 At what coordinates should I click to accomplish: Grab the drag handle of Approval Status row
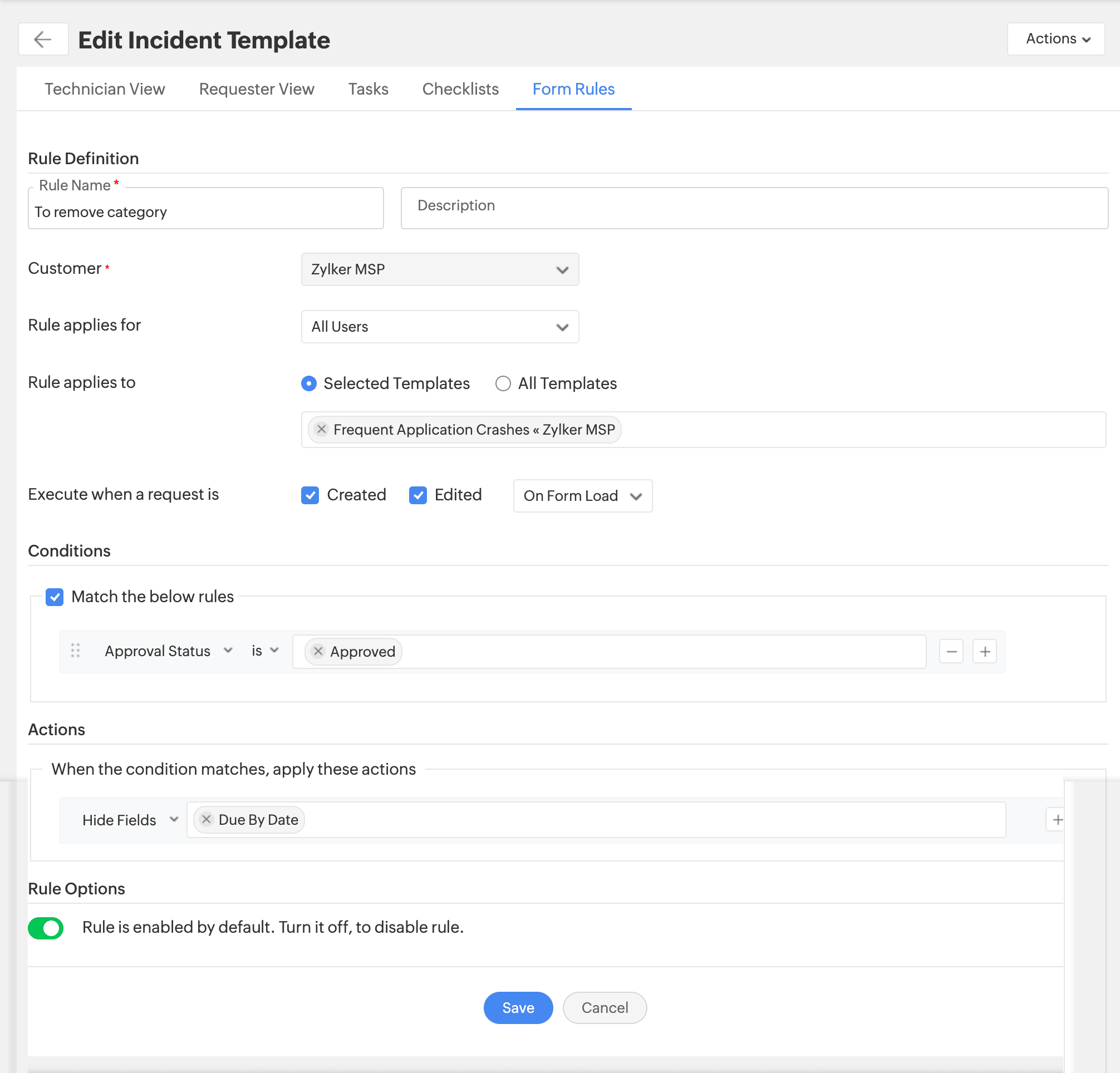click(x=76, y=650)
